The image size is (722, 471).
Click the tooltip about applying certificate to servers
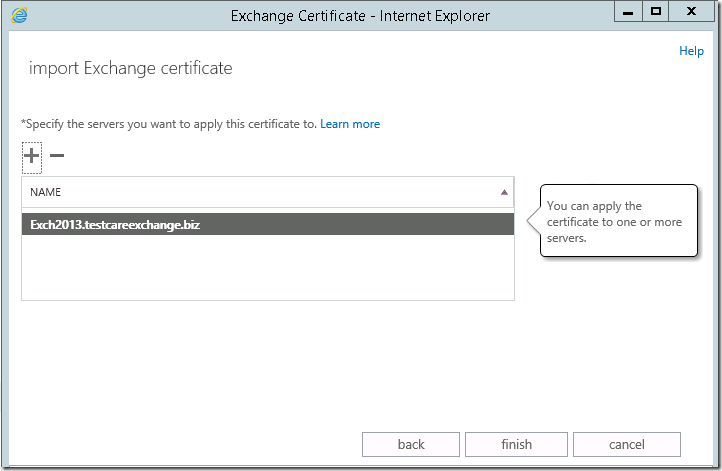618,221
